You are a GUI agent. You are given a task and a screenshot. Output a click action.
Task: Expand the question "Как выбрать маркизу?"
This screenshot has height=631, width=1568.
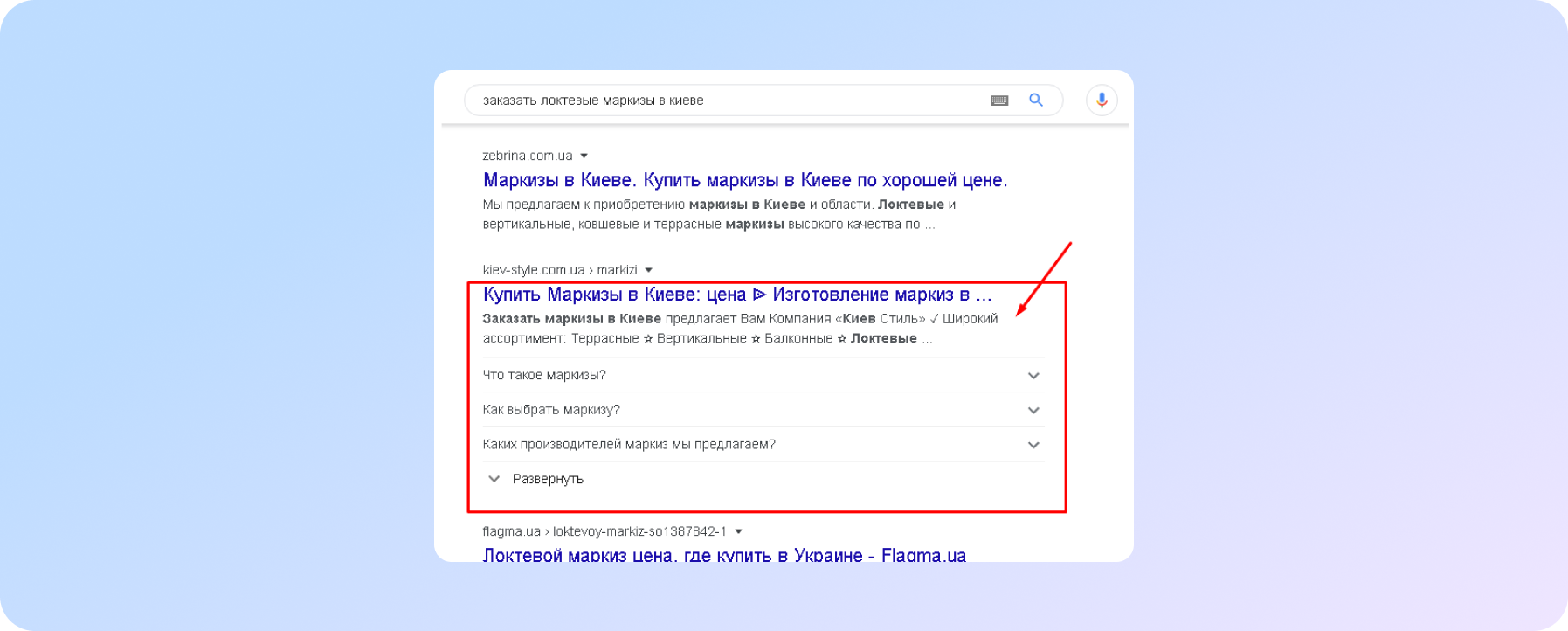[763, 410]
